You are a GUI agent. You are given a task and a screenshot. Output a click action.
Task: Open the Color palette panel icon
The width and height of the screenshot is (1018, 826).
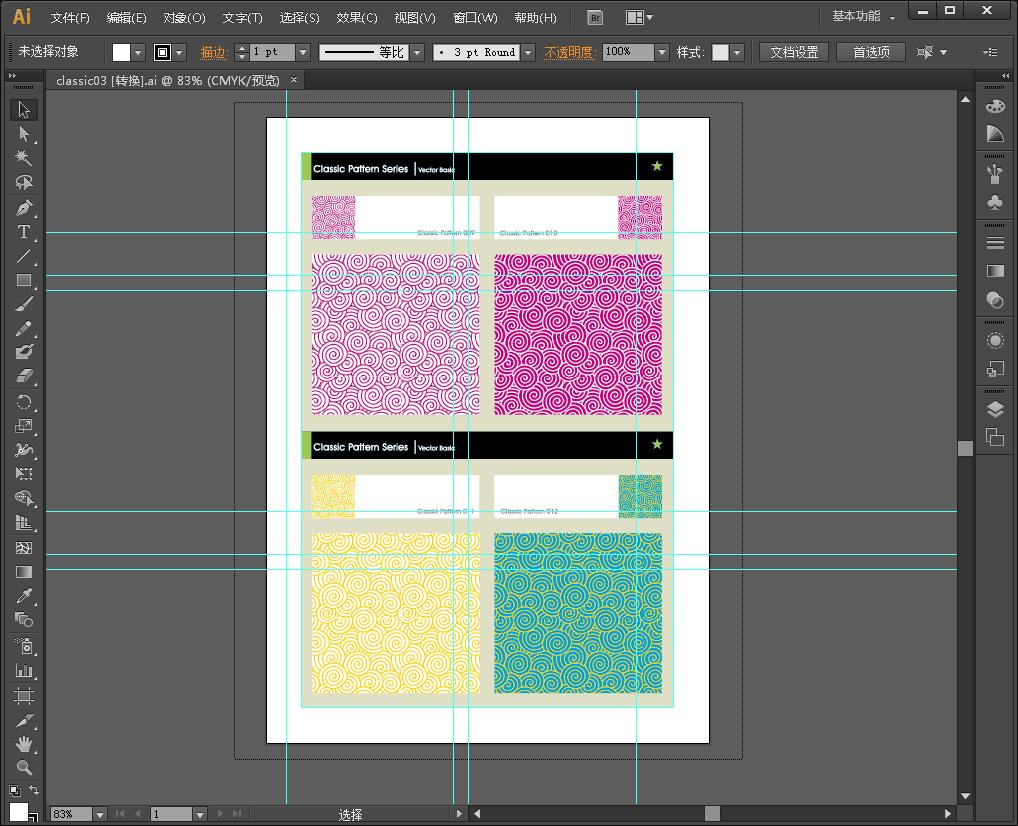pyautogui.click(x=995, y=107)
